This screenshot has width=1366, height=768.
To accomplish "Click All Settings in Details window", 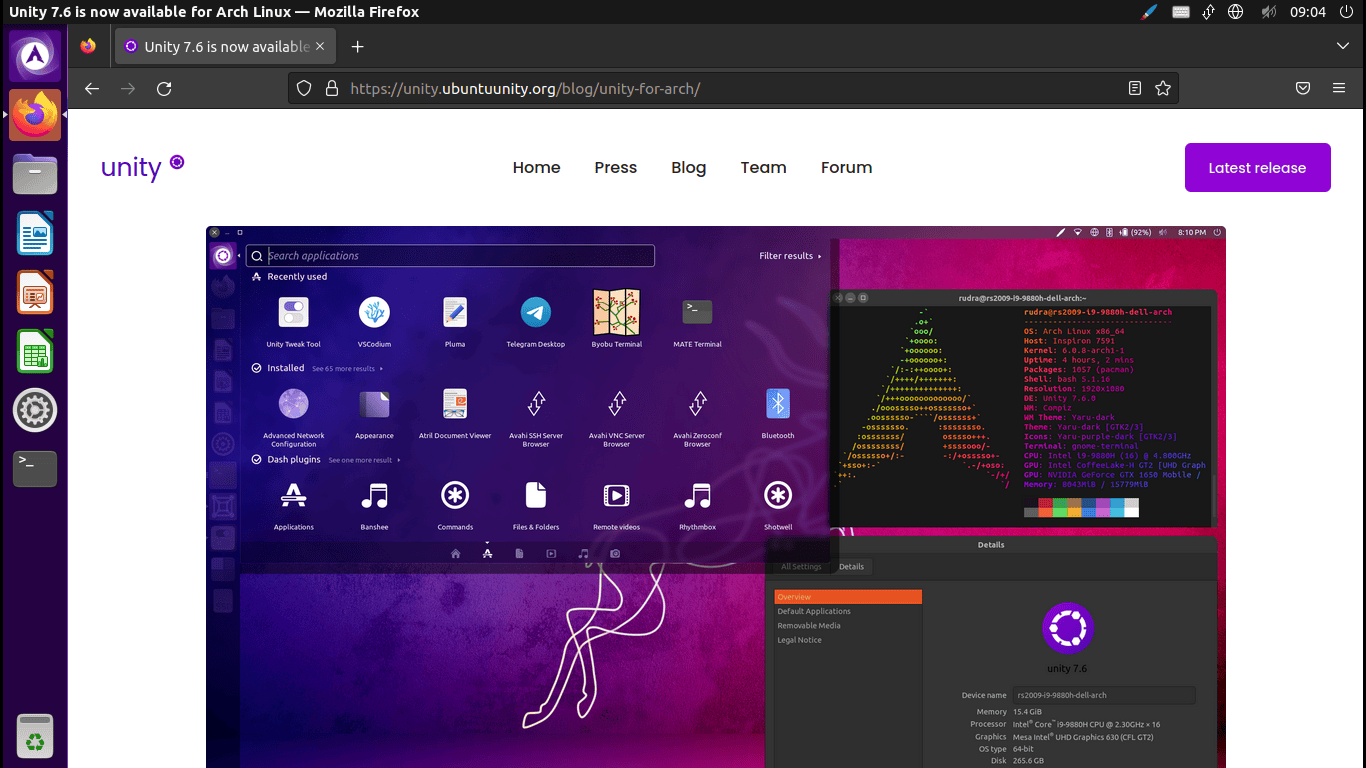I will click(801, 567).
